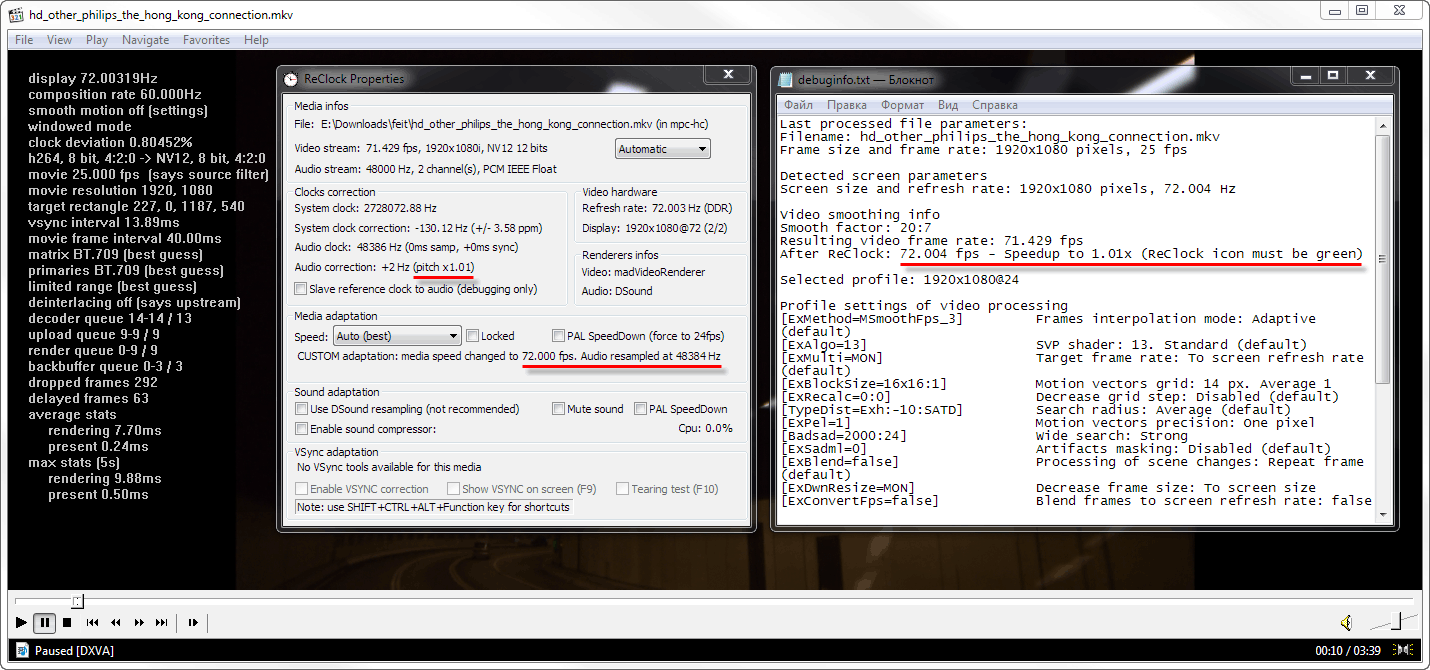Skip to previous track in player
1430x670 pixels.
click(92, 623)
